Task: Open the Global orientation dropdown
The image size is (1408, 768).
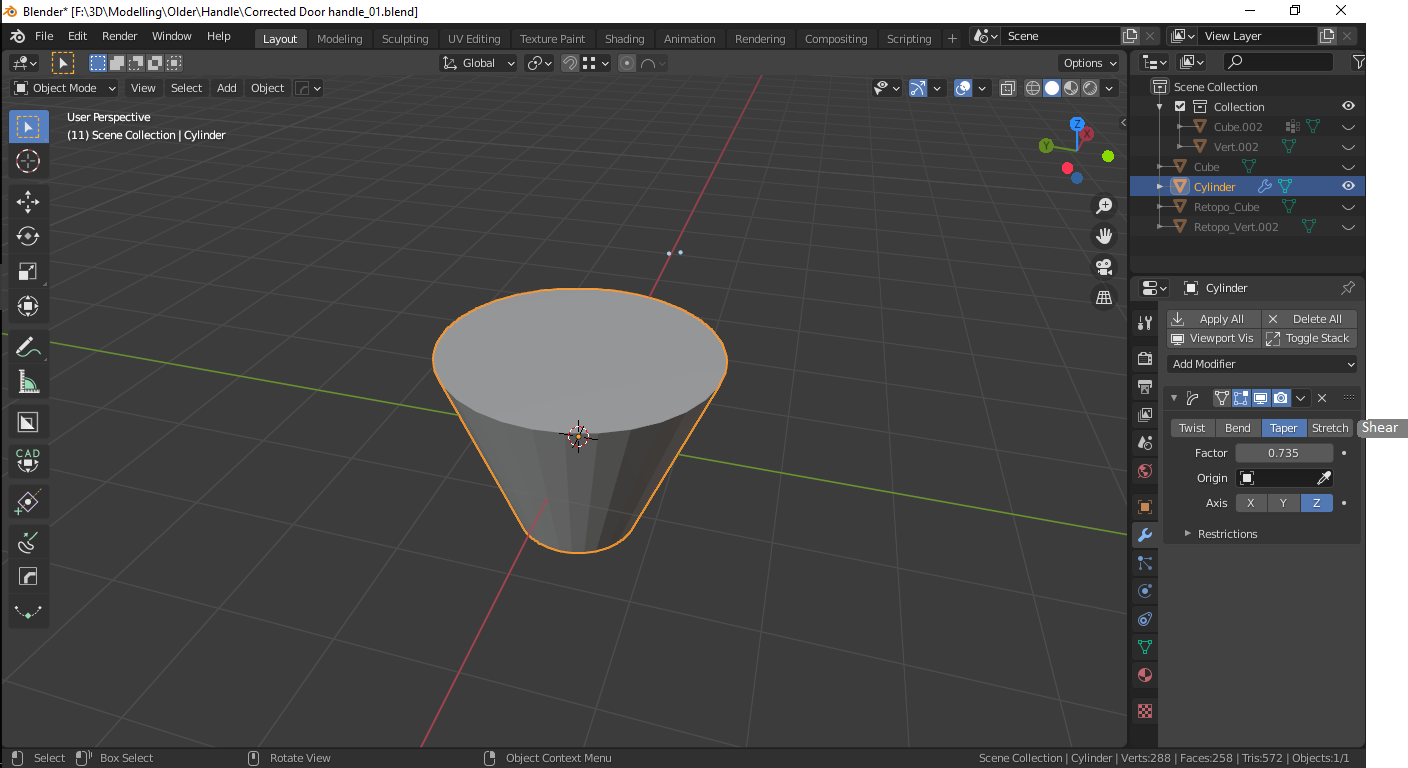Action: [479, 63]
